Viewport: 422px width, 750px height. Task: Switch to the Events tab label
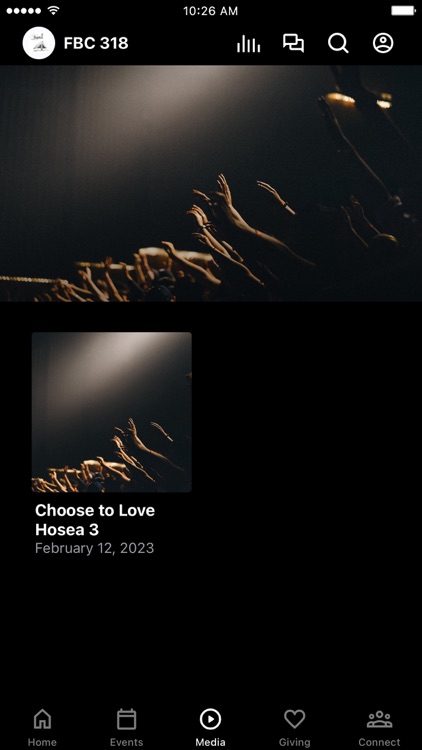126,742
